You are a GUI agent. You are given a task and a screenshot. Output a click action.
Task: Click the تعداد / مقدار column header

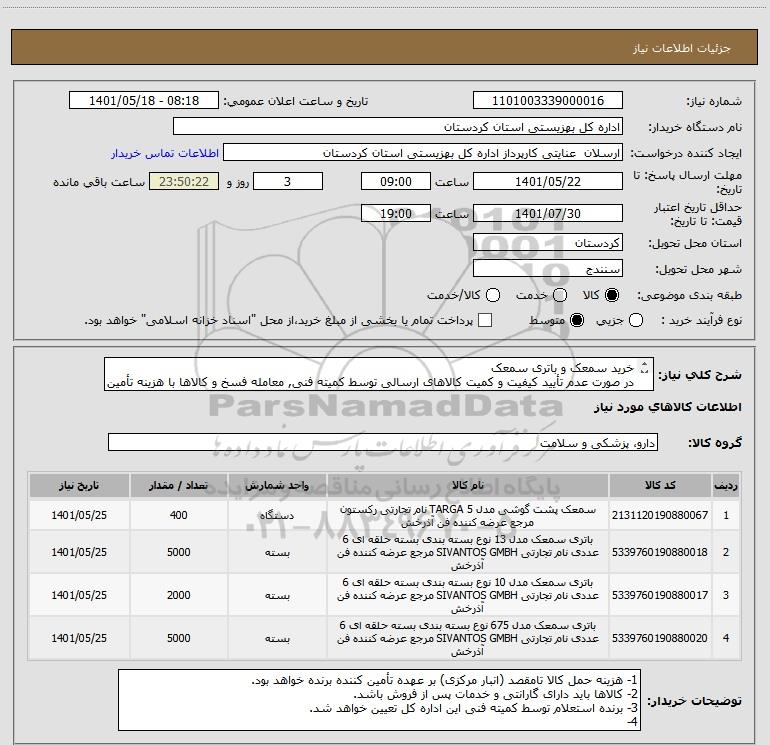(178, 485)
